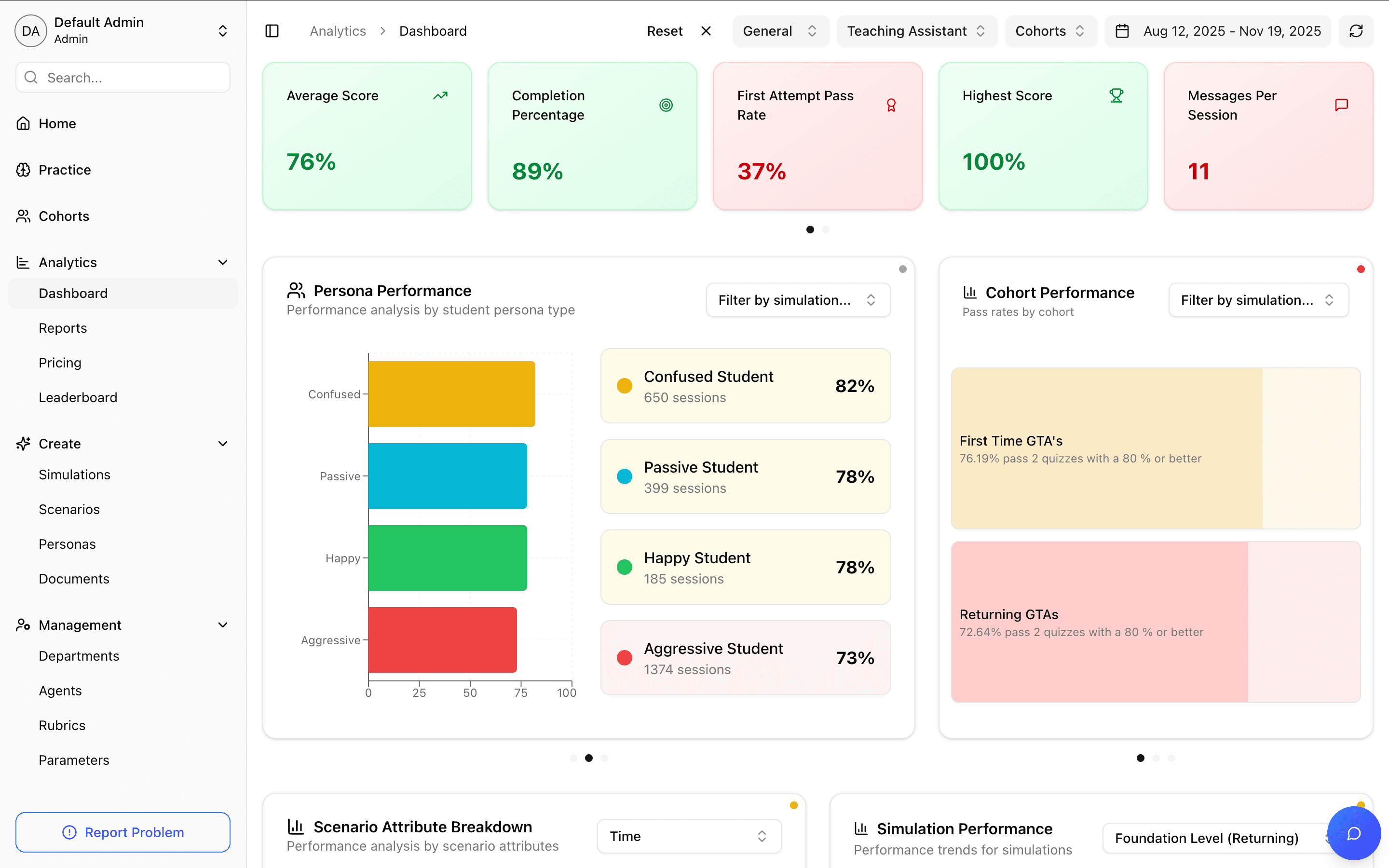Navigate to Leaderboard in the sidebar
This screenshot has width=1389, height=868.
pos(78,397)
